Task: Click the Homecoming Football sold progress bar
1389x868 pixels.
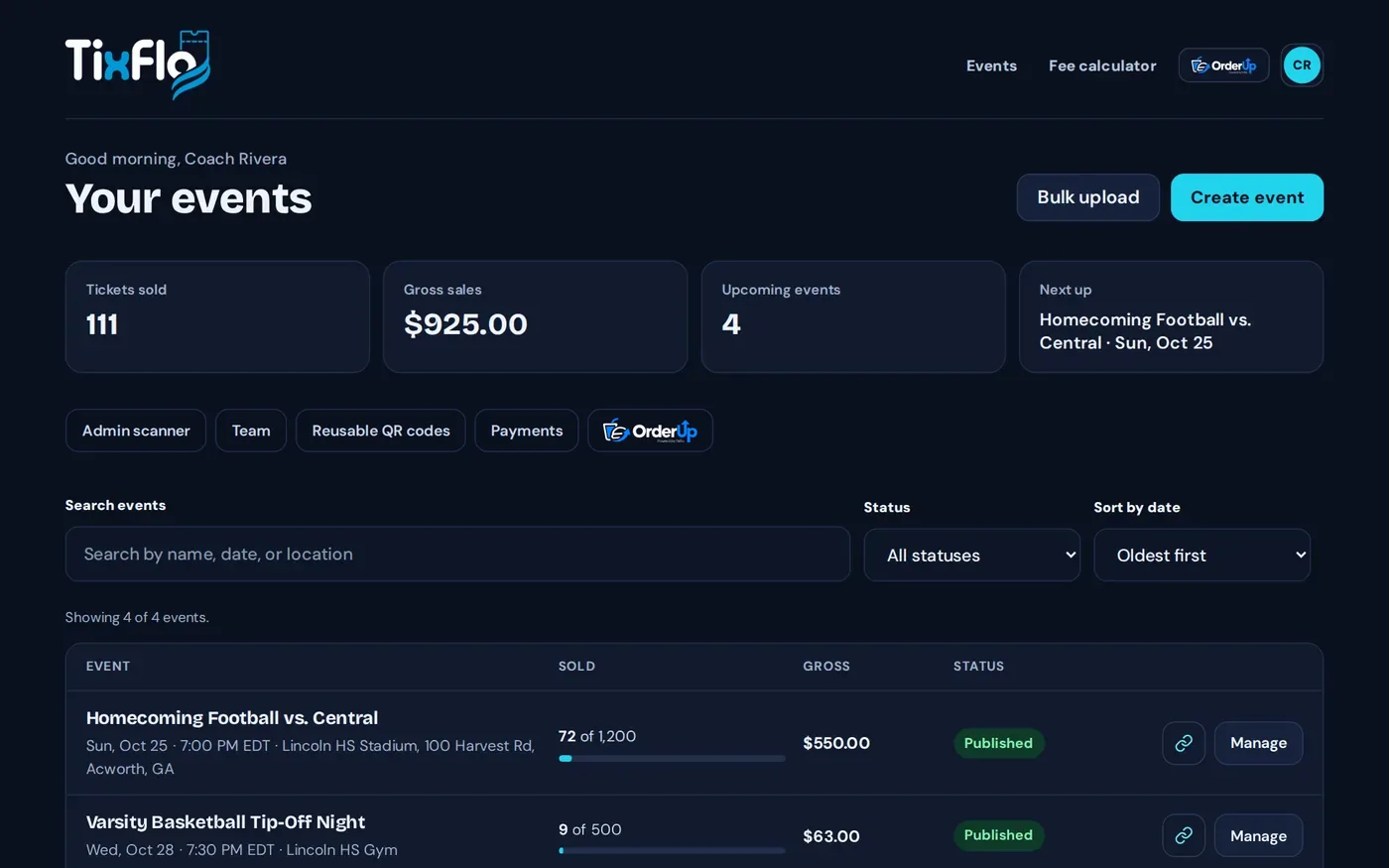Action: point(672,759)
